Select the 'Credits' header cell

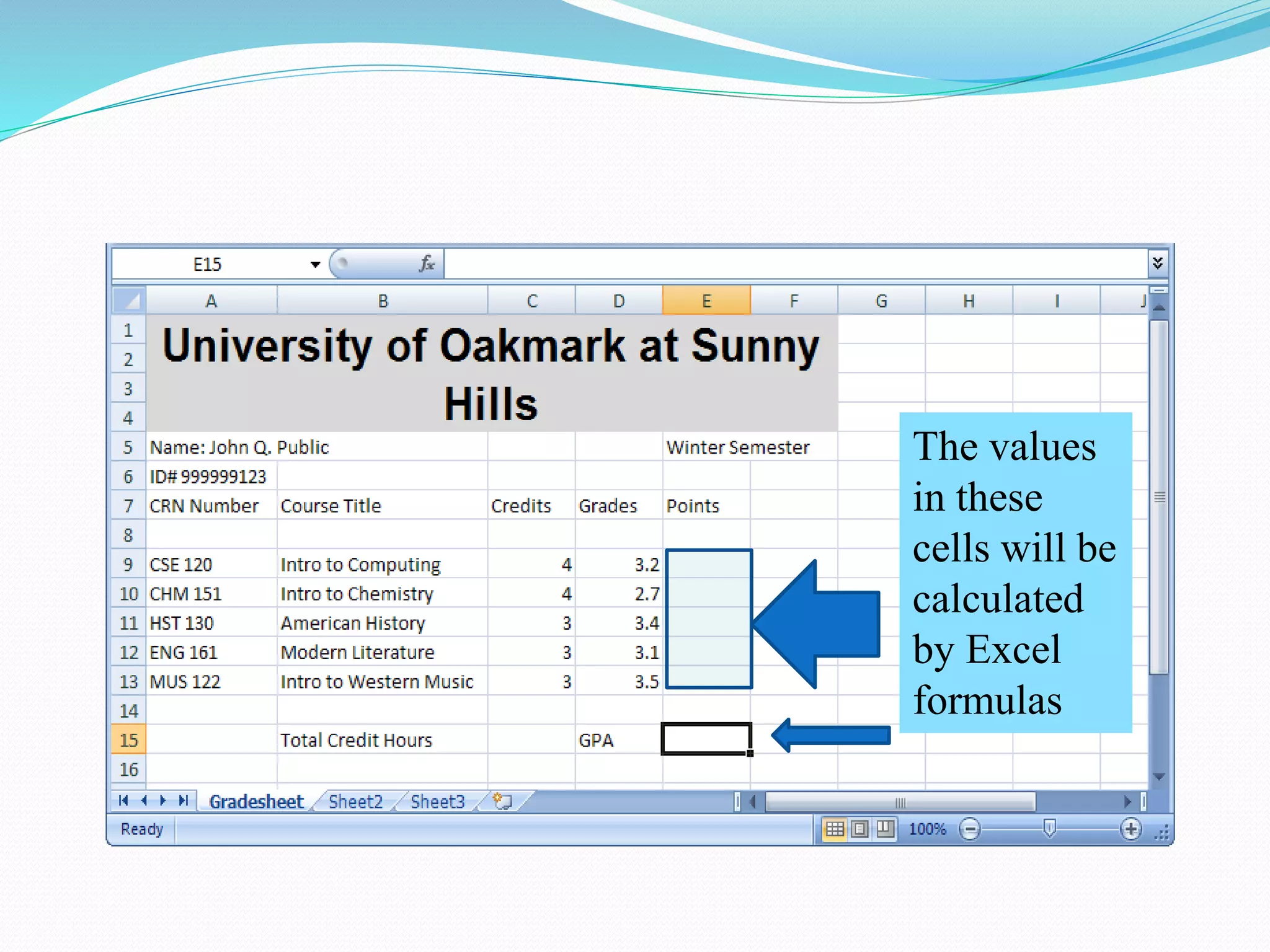click(532, 506)
